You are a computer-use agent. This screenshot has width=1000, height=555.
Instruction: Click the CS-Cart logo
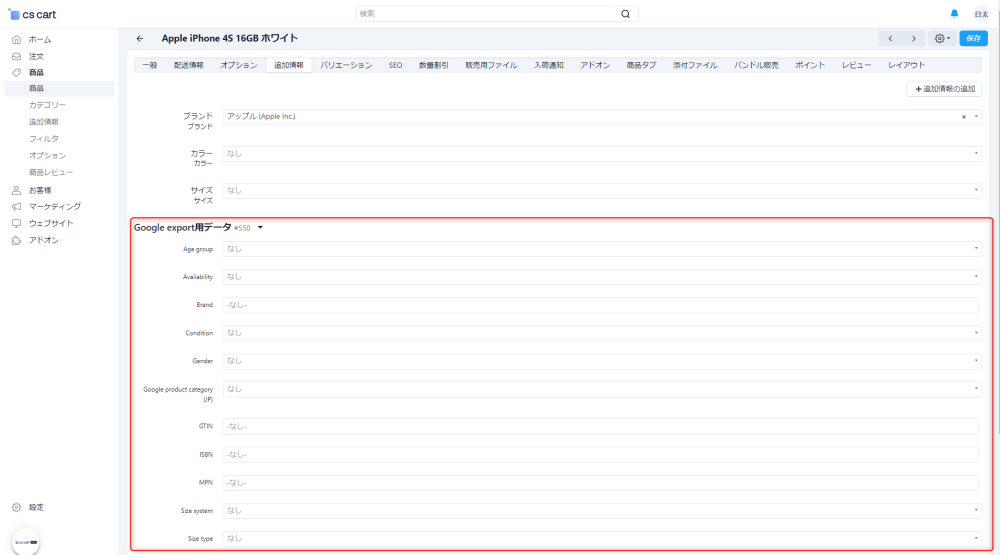(32, 14)
